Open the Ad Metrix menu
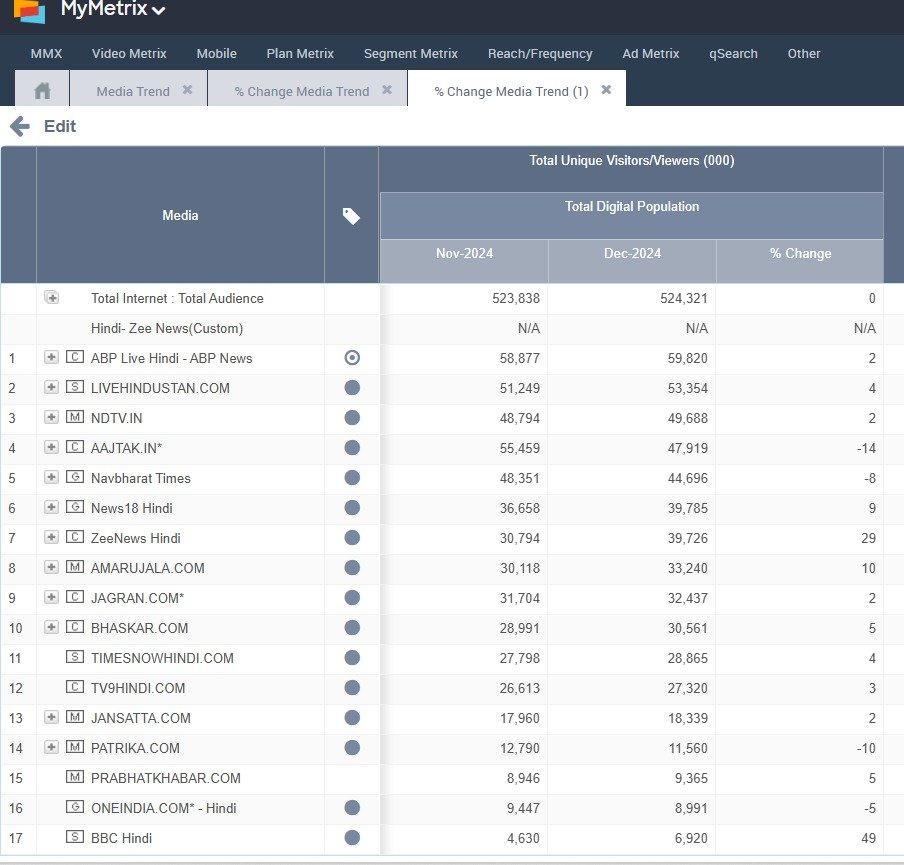 651,54
